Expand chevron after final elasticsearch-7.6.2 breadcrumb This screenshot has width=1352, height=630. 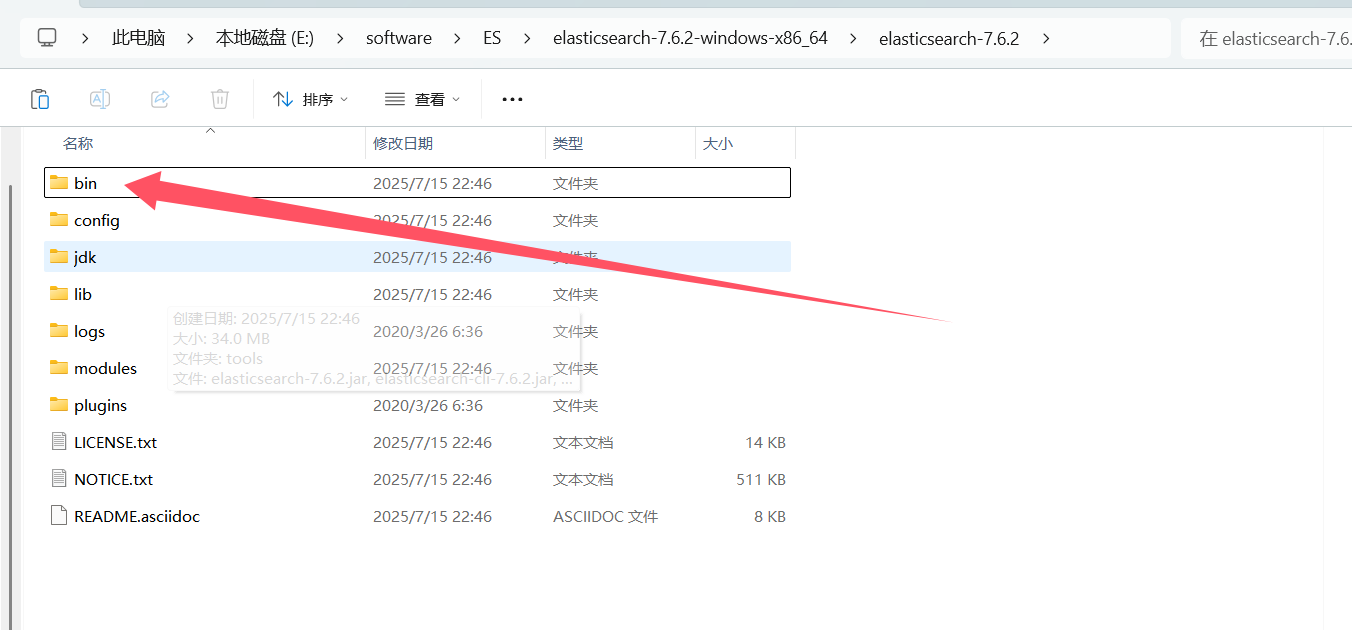click(1046, 38)
